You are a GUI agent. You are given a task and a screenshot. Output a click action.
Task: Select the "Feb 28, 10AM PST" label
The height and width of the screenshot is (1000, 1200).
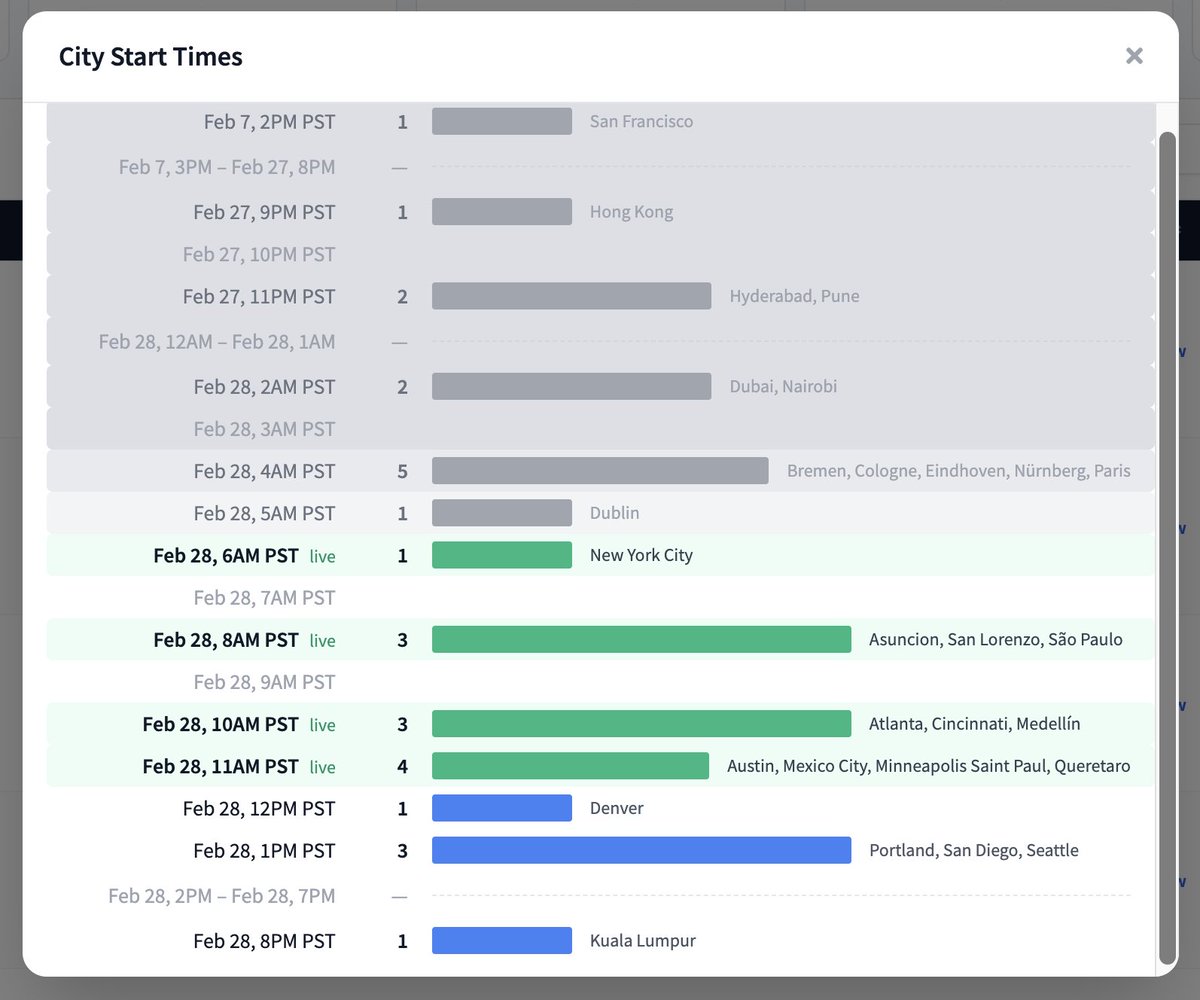(221, 723)
